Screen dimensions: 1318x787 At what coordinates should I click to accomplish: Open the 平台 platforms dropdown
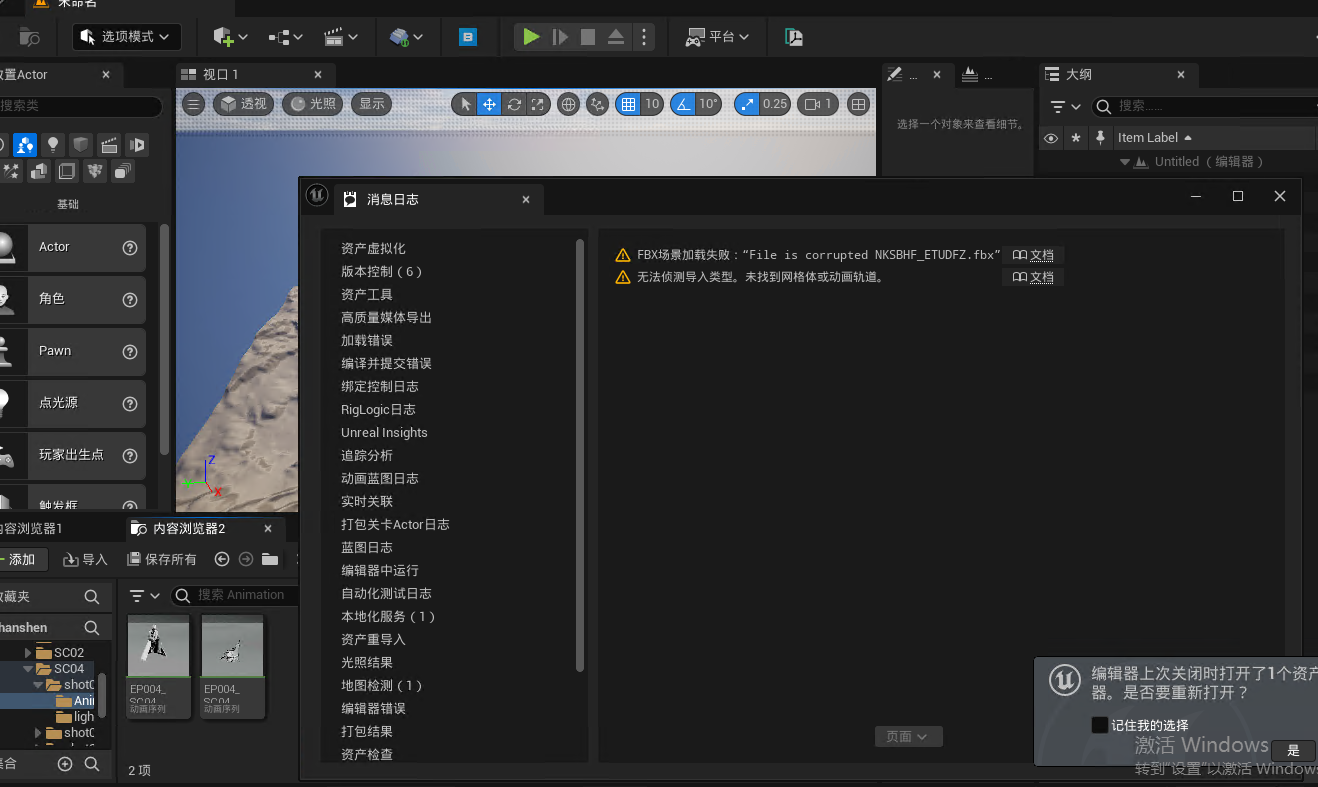click(x=717, y=37)
